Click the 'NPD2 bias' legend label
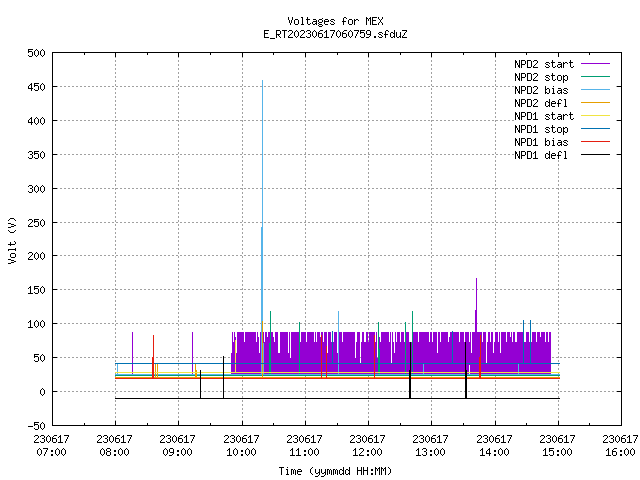 coord(541,90)
